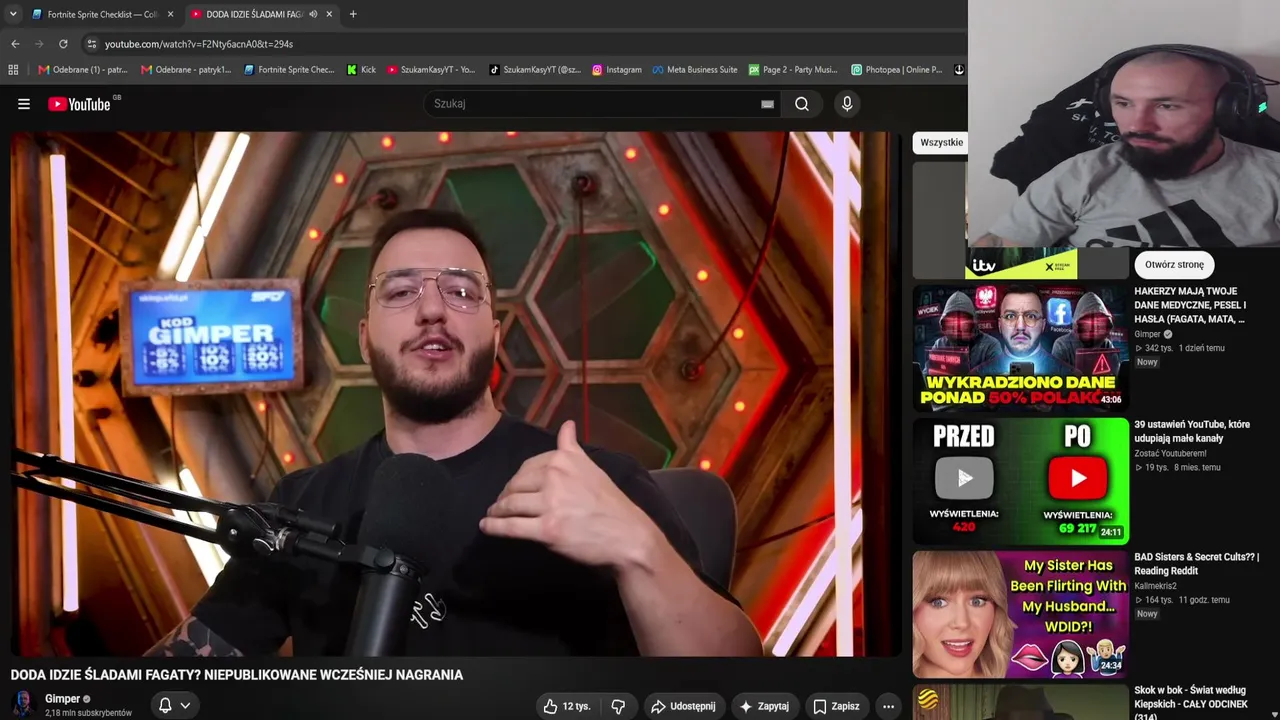
Task: Open the Zostać Youtuberem! channel name
Action: [1170, 454]
